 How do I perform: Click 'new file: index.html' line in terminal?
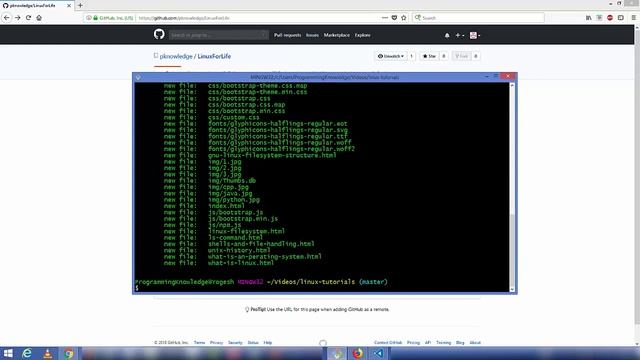pyautogui.click(x=204, y=206)
